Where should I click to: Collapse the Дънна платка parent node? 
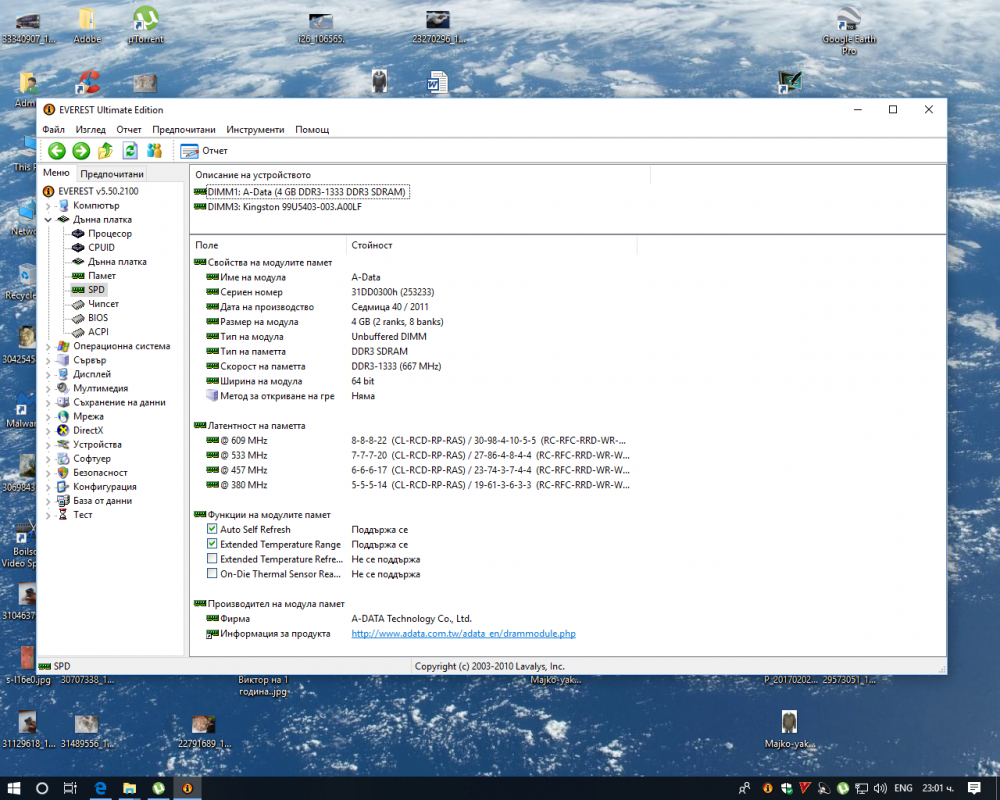point(48,220)
